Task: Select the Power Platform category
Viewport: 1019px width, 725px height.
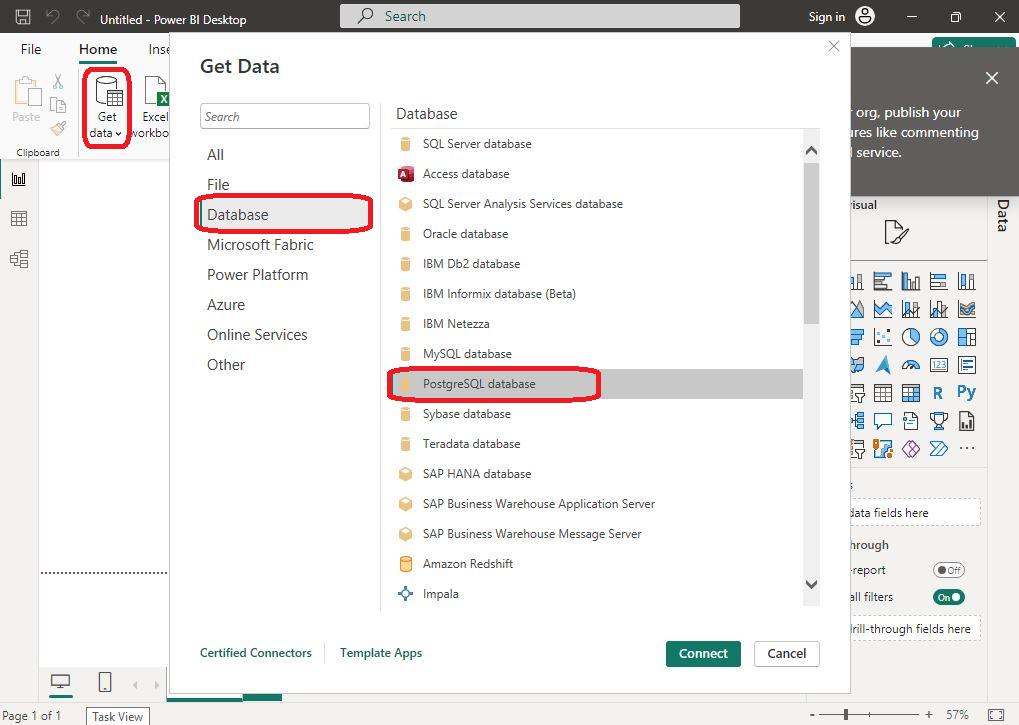Action: (257, 275)
